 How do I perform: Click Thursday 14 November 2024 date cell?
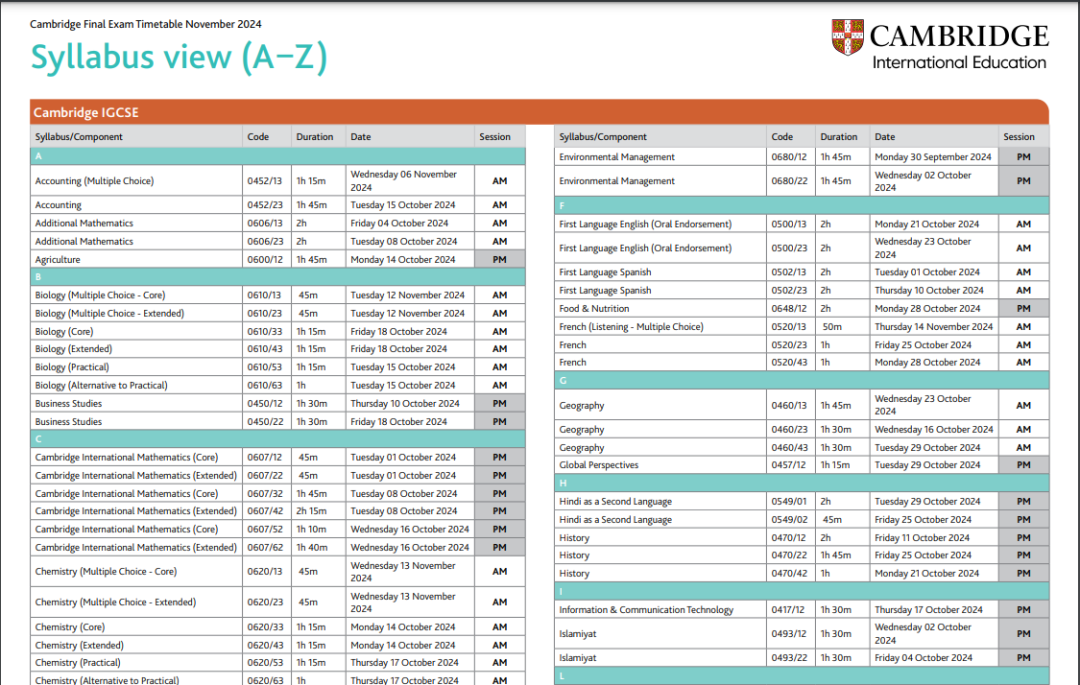933,327
